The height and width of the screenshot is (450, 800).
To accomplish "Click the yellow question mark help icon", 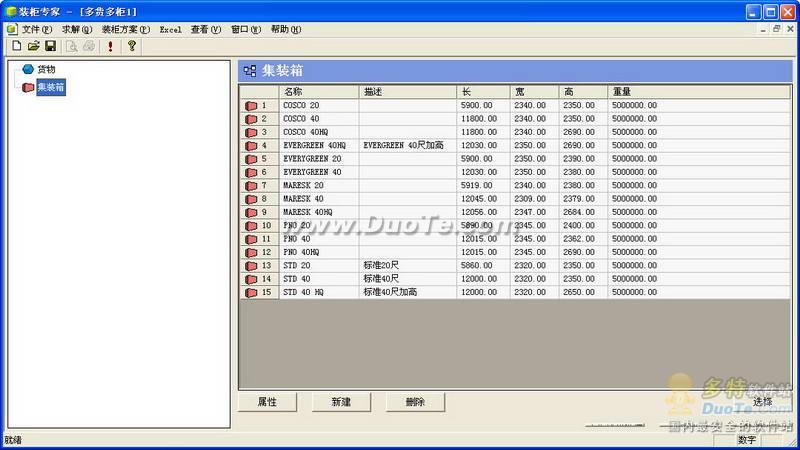I will click(x=131, y=46).
